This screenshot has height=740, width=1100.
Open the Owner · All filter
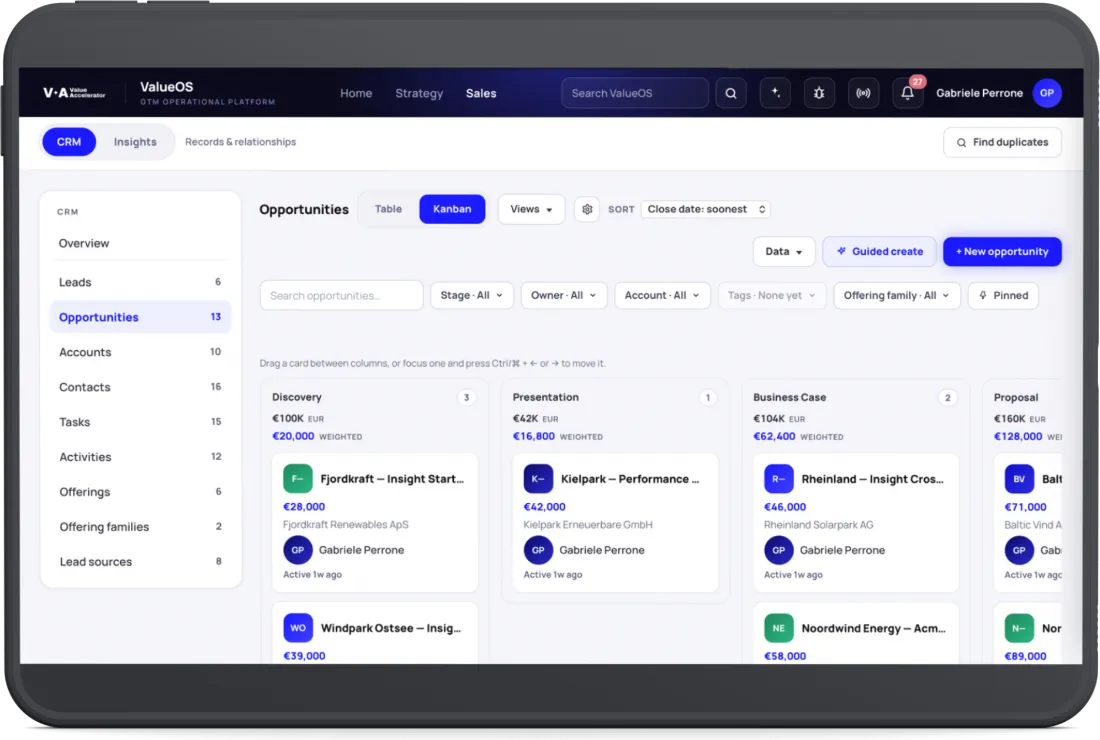[563, 295]
